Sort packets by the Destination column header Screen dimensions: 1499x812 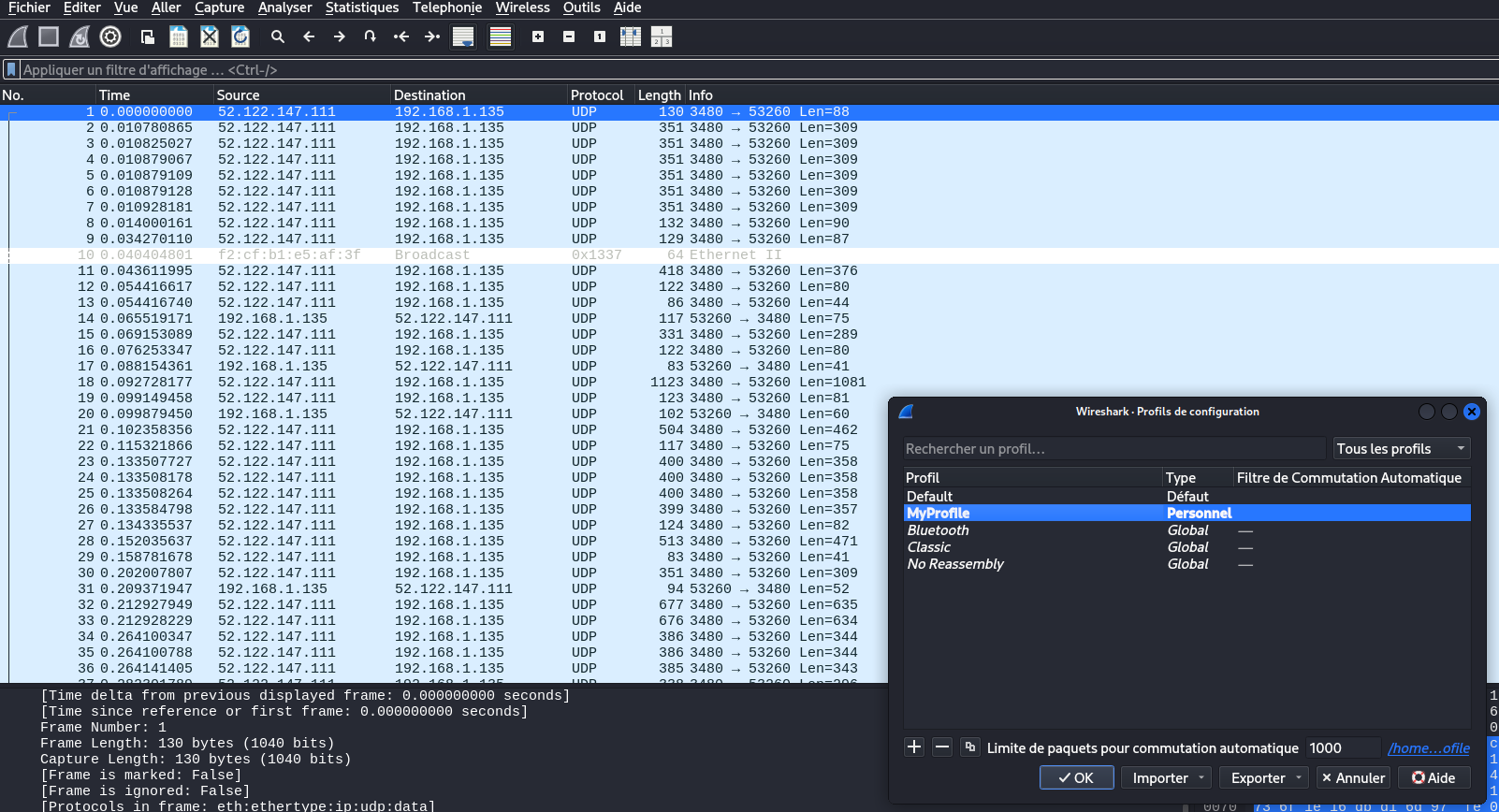coord(479,95)
